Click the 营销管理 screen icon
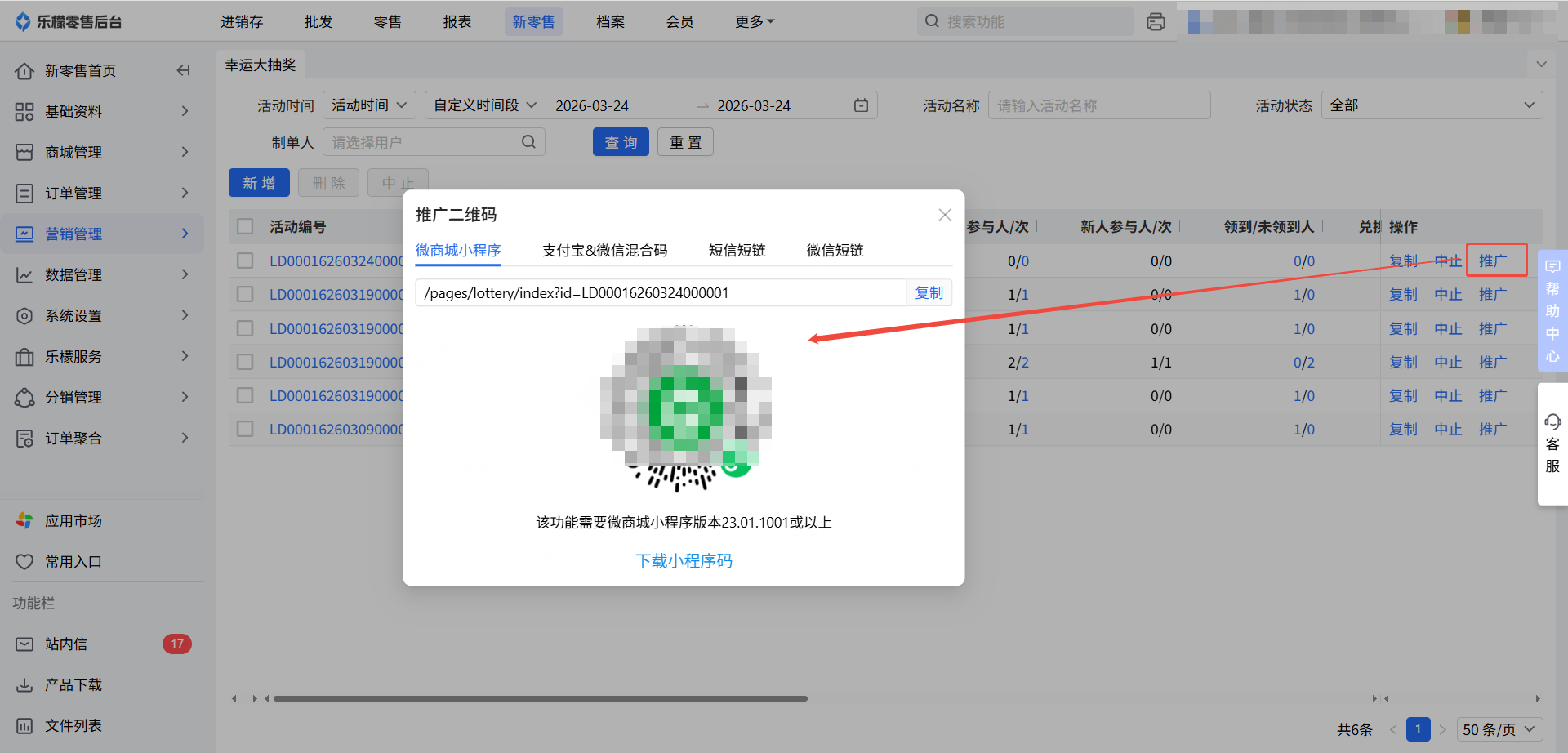1568x753 pixels. (24, 234)
